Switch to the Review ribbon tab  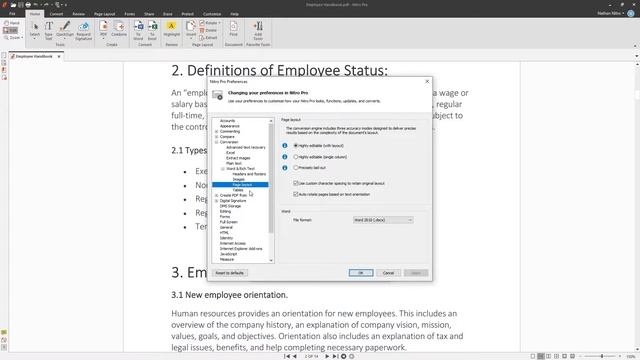click(x=78, y=14)
